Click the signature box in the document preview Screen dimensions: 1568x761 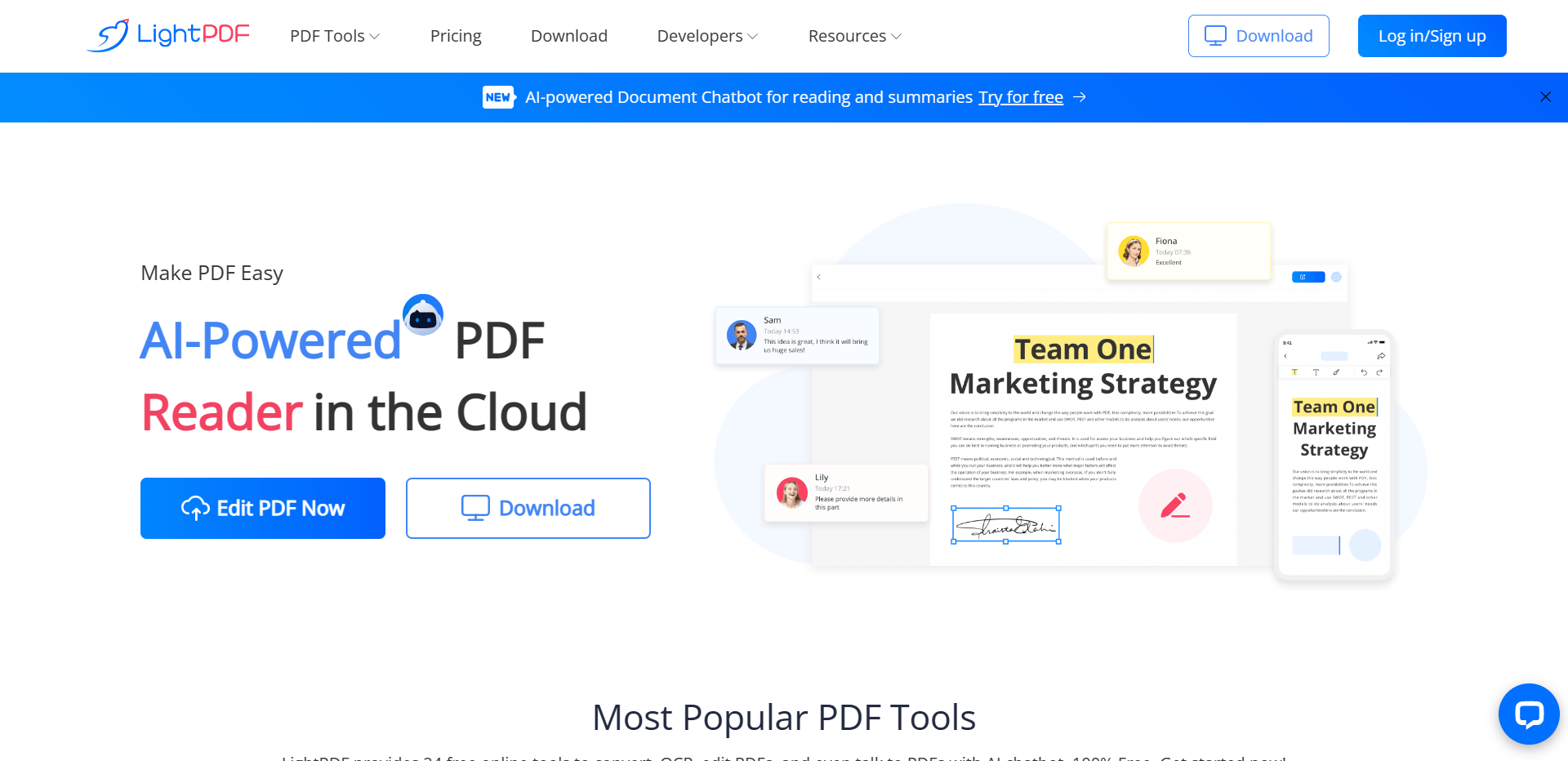[1006, 525]
